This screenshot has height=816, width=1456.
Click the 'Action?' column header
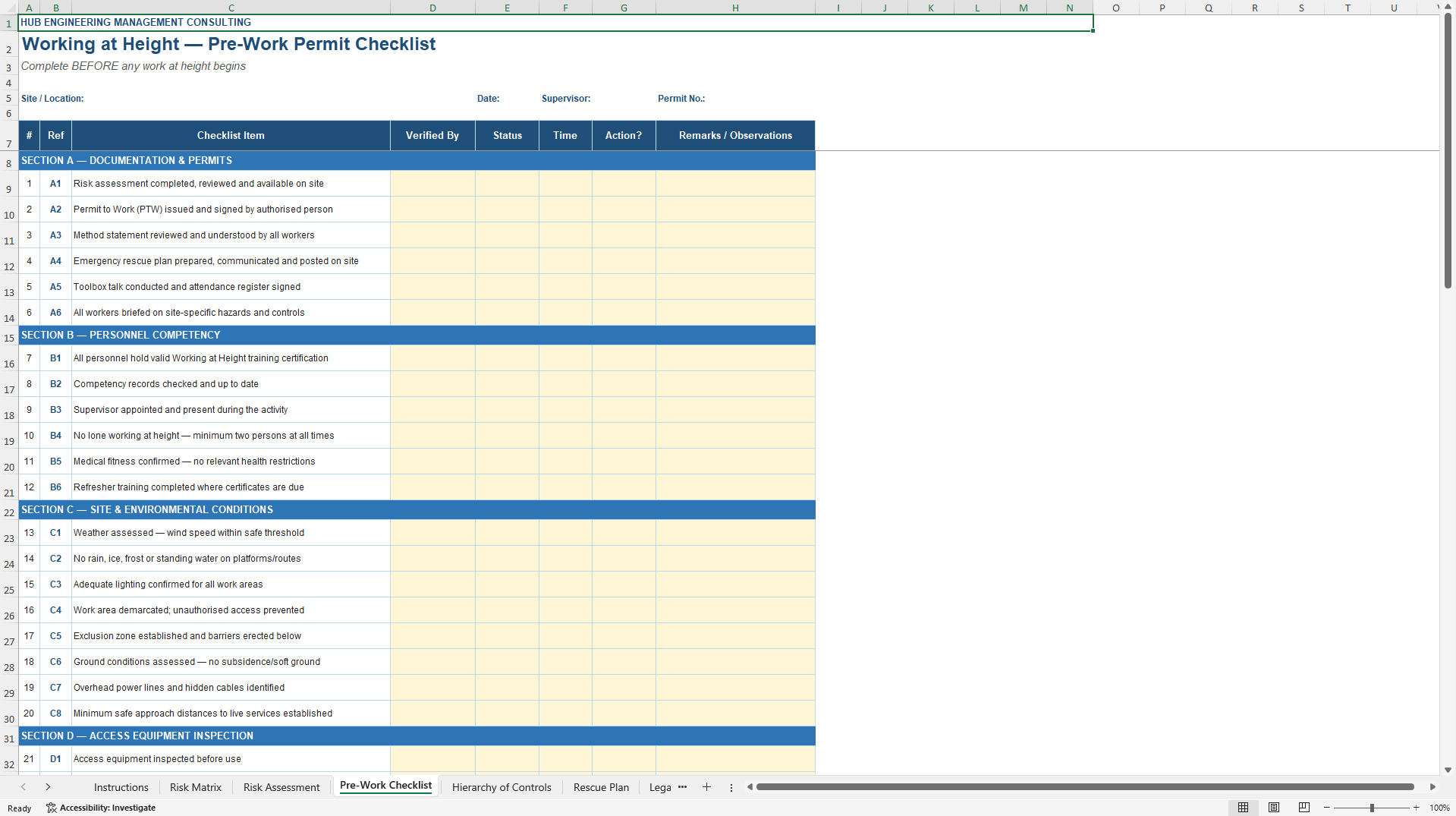624,136
